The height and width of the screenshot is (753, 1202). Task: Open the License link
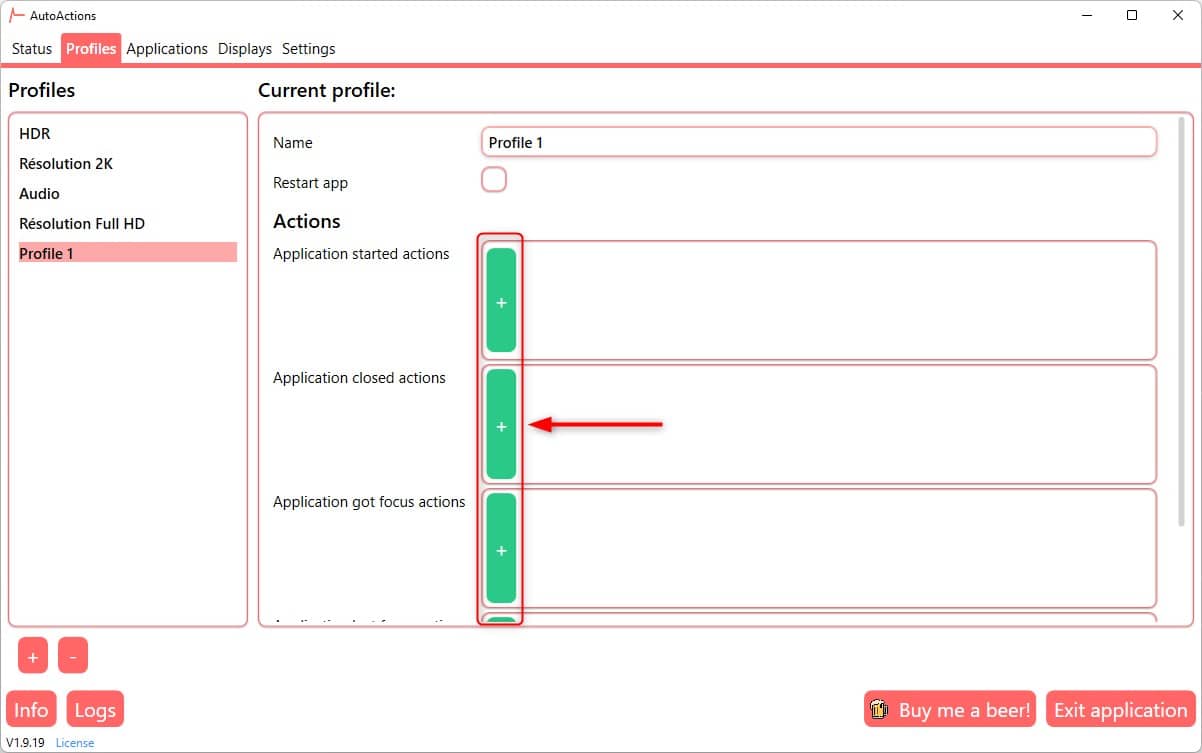pos(75,742)
